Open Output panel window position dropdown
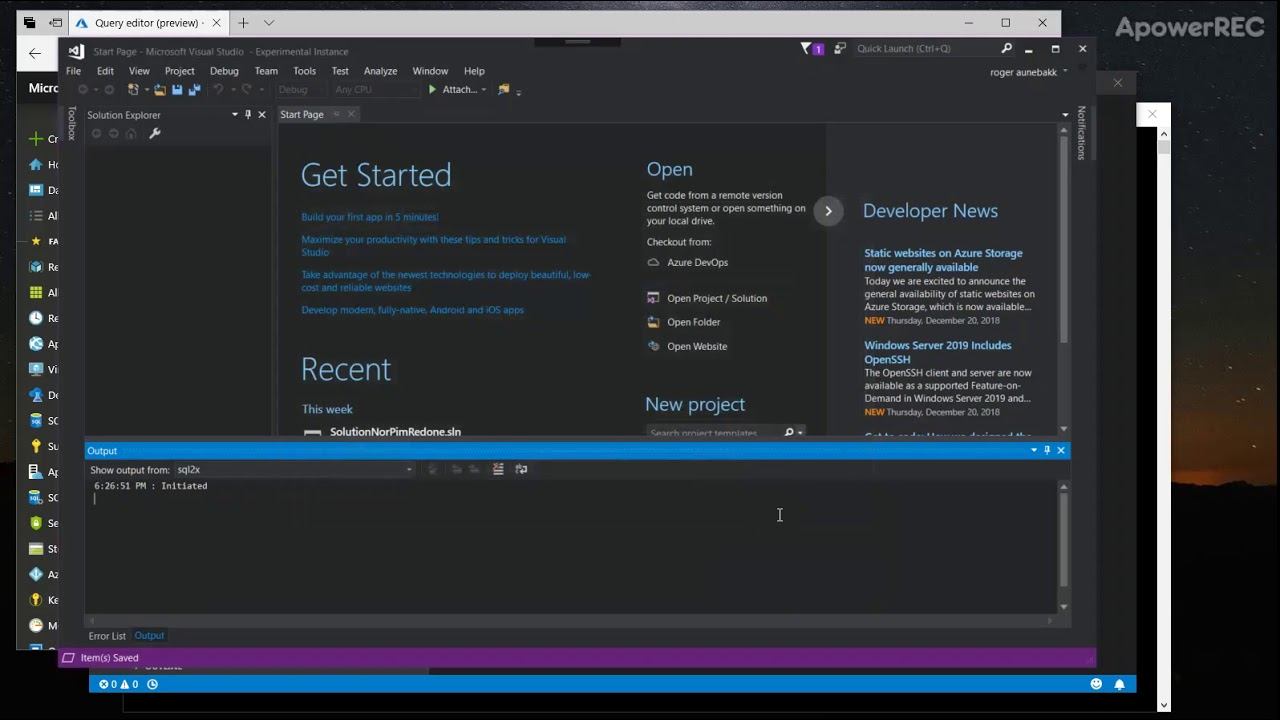 click(1034, 450)
